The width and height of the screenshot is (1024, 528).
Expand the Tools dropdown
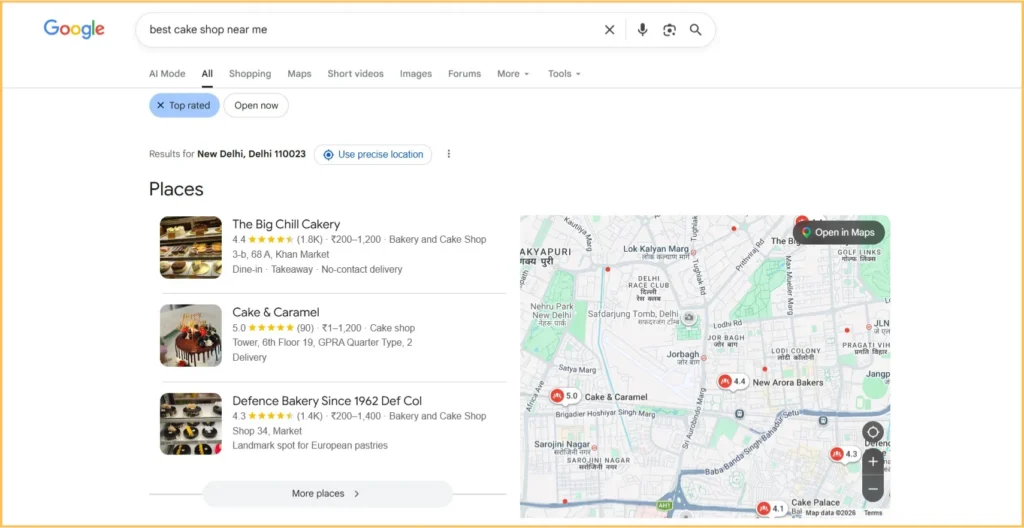point(564,74)
